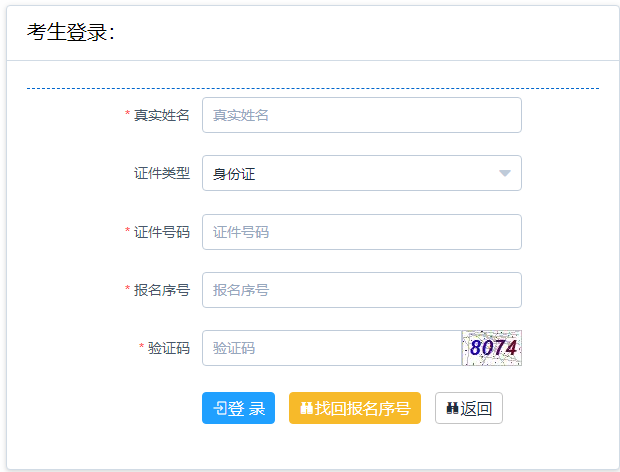Click the 考生登录 panel heading
This screenshot has height=472, width=620.
coord(70,33)
